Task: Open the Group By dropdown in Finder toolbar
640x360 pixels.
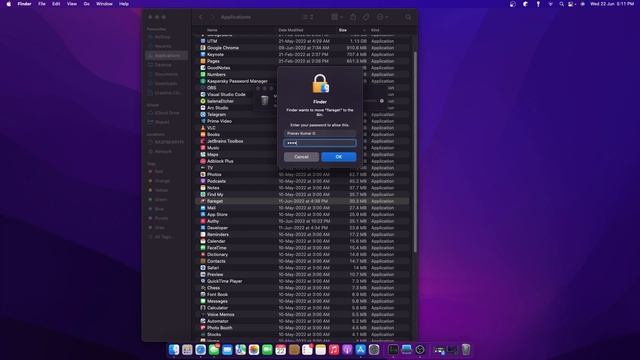Action: tap(337, 17)
